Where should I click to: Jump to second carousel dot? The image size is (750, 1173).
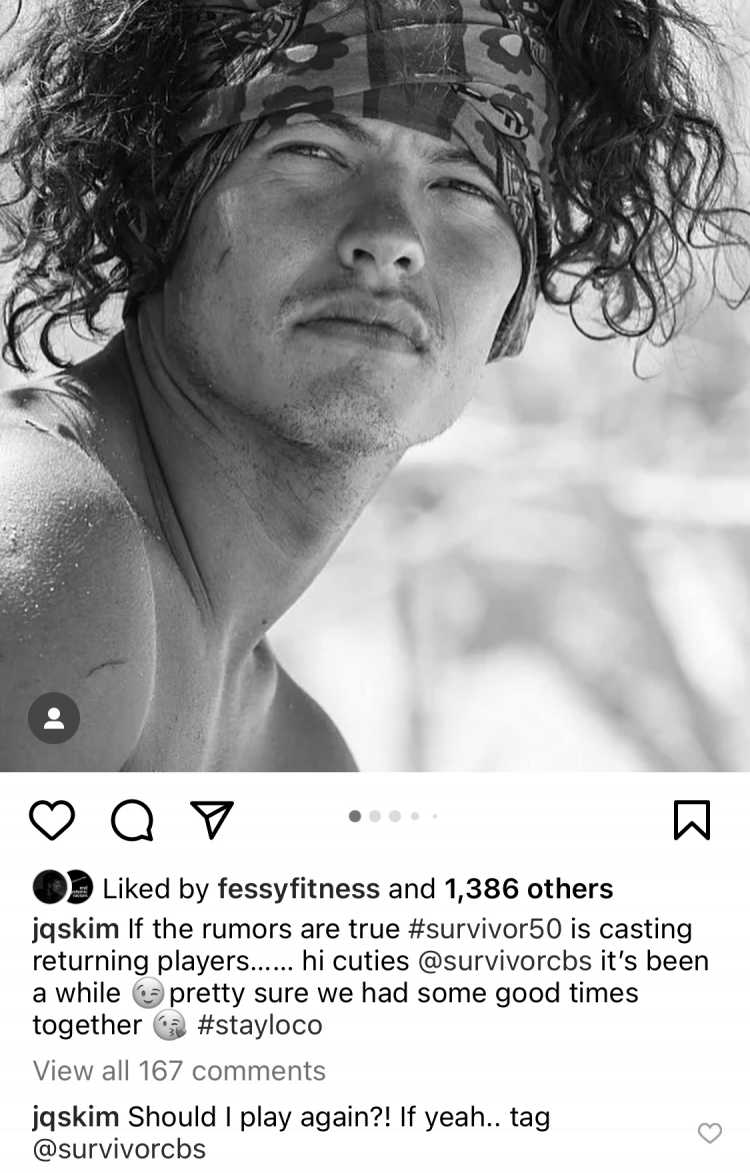(375, 815)
